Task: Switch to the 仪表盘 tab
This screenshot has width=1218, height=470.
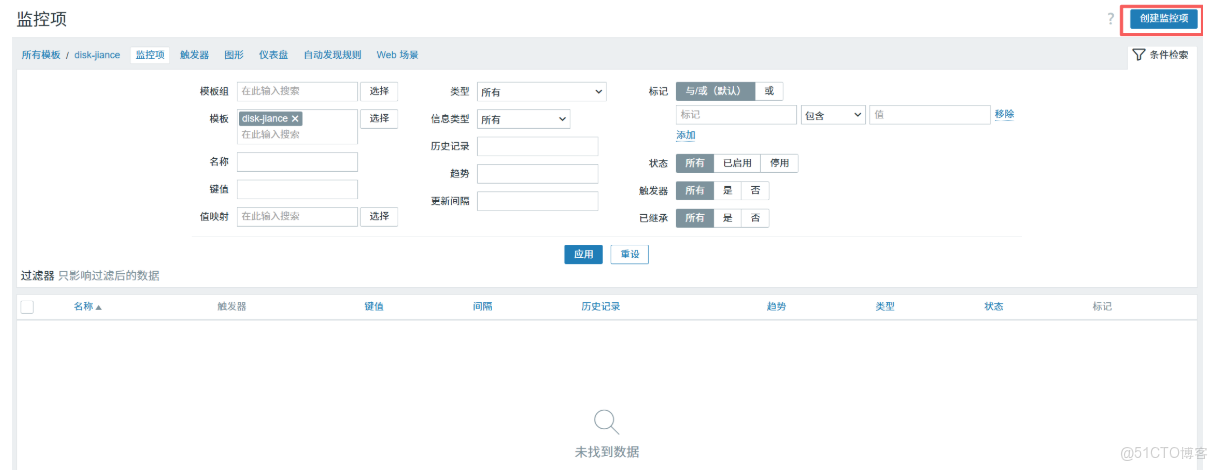Action: coord(274,55)
